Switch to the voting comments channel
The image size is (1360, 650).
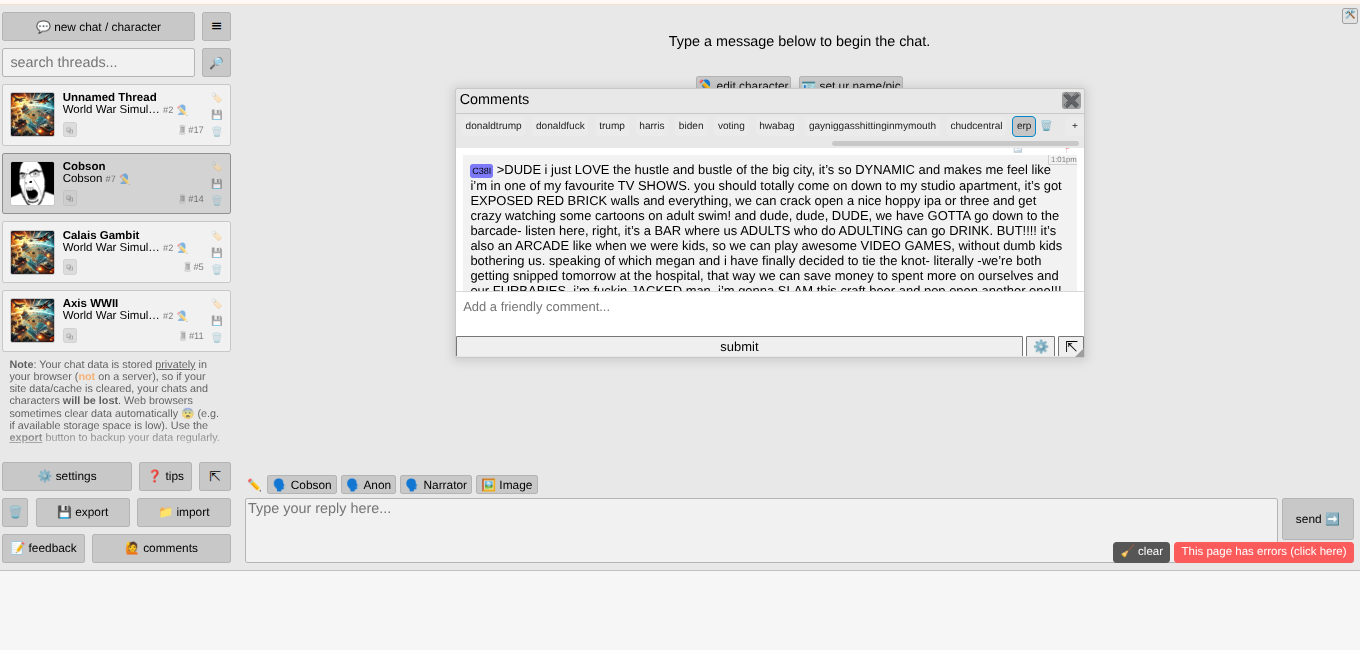click(731, 126)
